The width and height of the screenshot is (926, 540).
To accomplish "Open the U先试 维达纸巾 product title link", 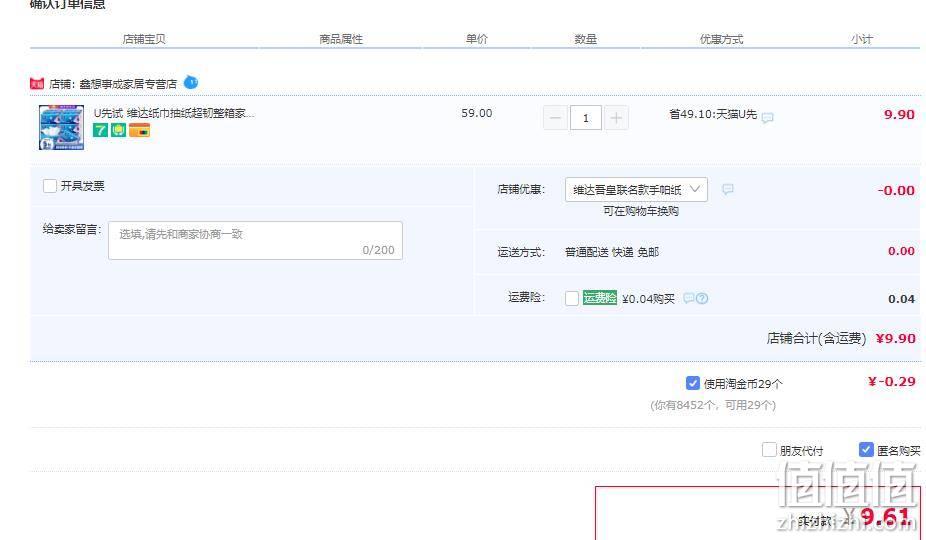I will [174, 113].
